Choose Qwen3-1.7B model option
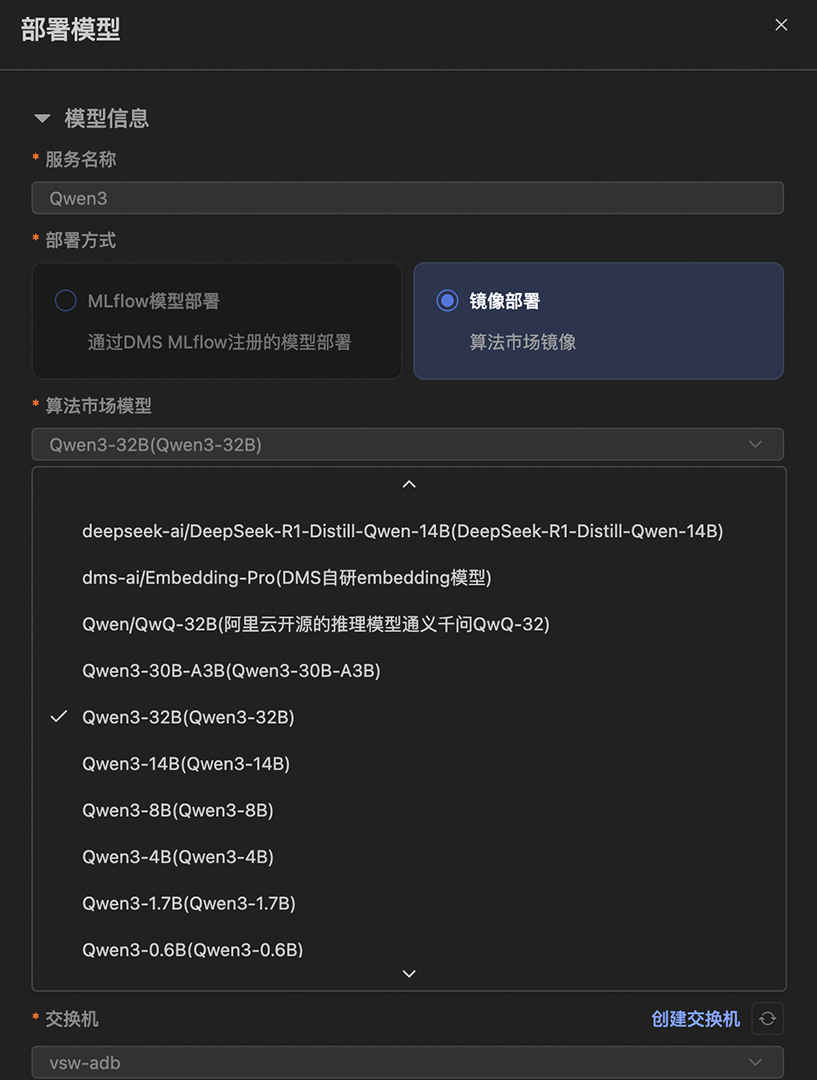This screenshot has width=817, height=1080. click(x=189, y=903)
